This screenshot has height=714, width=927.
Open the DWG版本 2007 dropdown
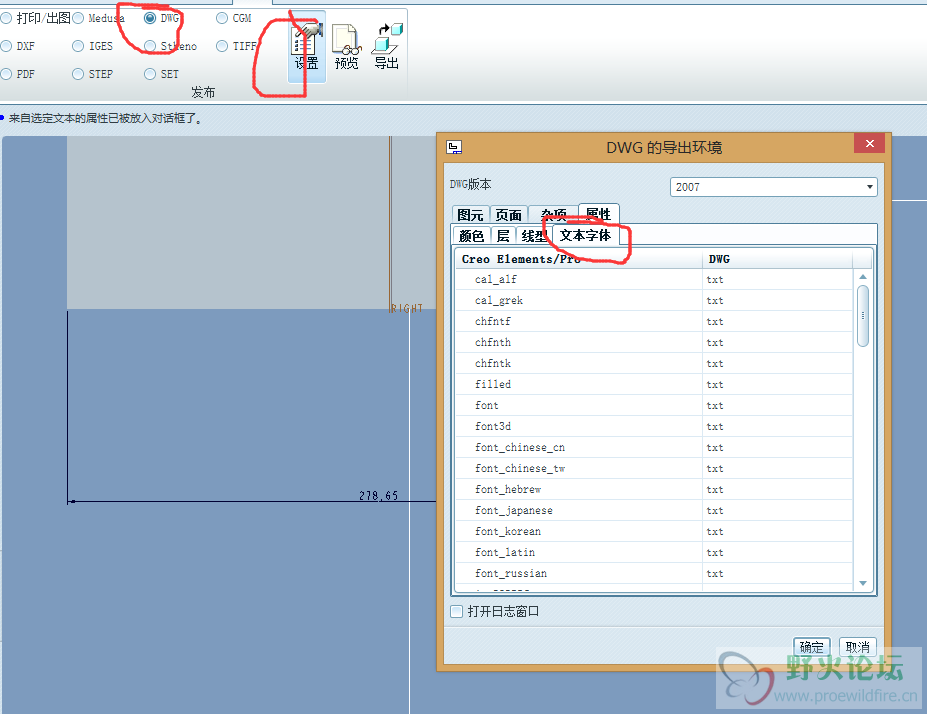(x=773, y=187)
